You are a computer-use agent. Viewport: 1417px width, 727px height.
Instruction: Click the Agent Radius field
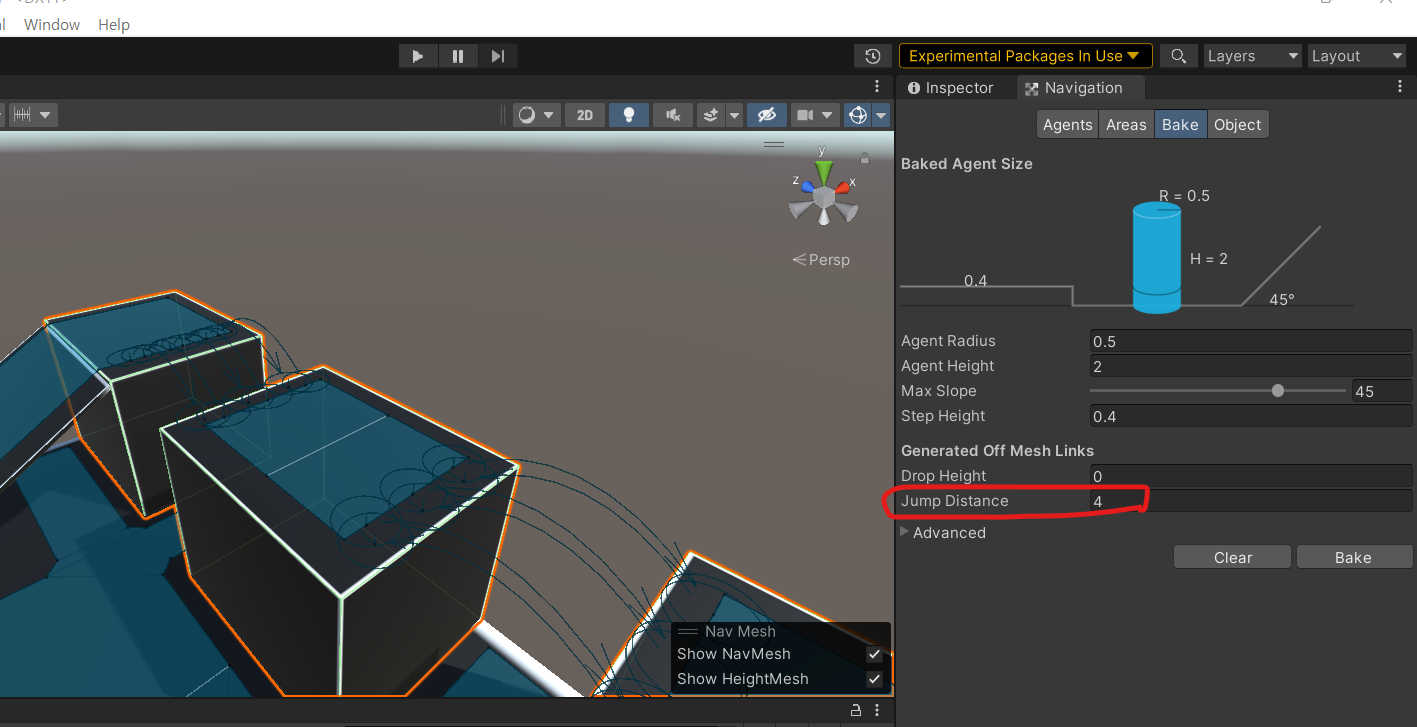(x=1250, y=341)
